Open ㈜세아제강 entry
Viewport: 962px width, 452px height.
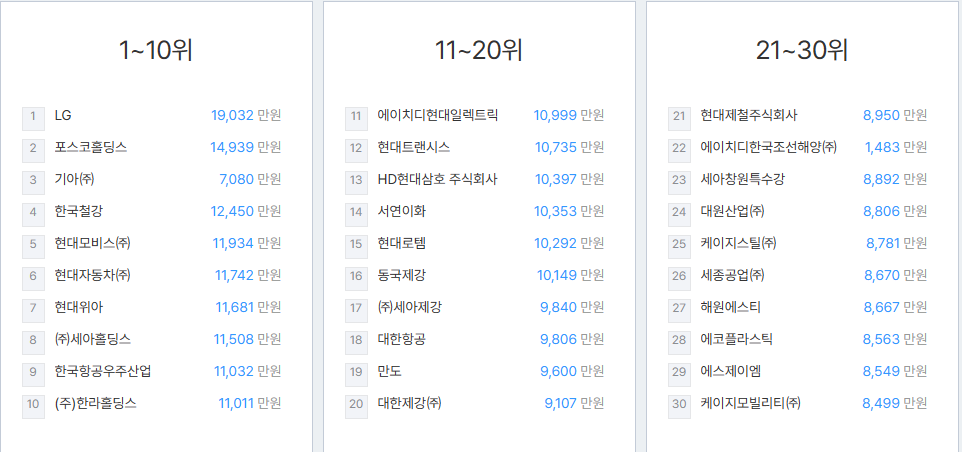click(x=409, y=307)
